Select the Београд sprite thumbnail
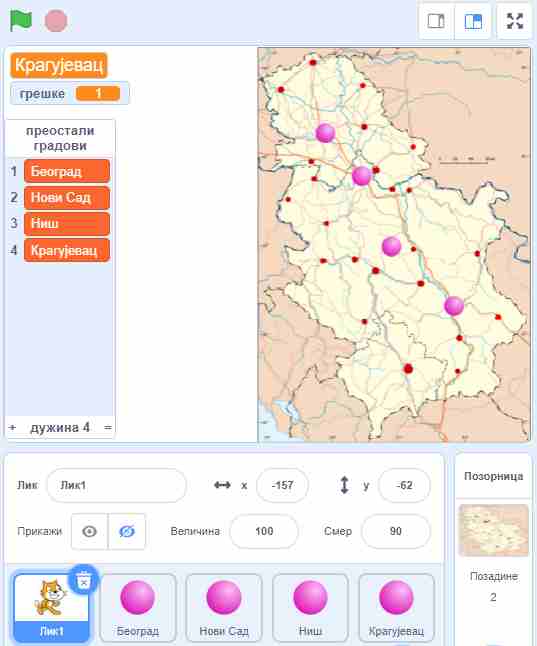The height and width of the screenshot is (646, 537). click(137, 607)
